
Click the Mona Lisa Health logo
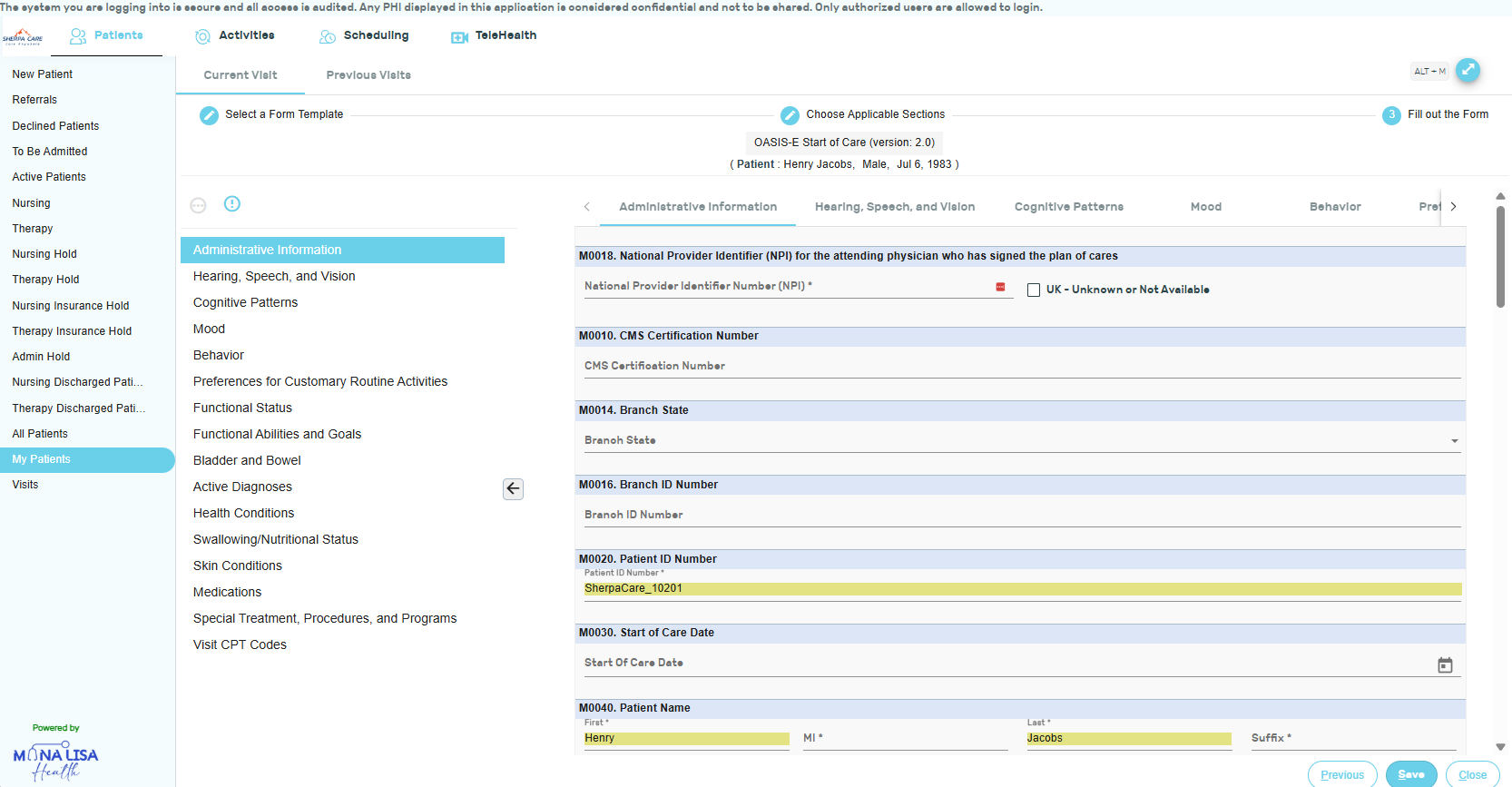[x=55, y=762]
